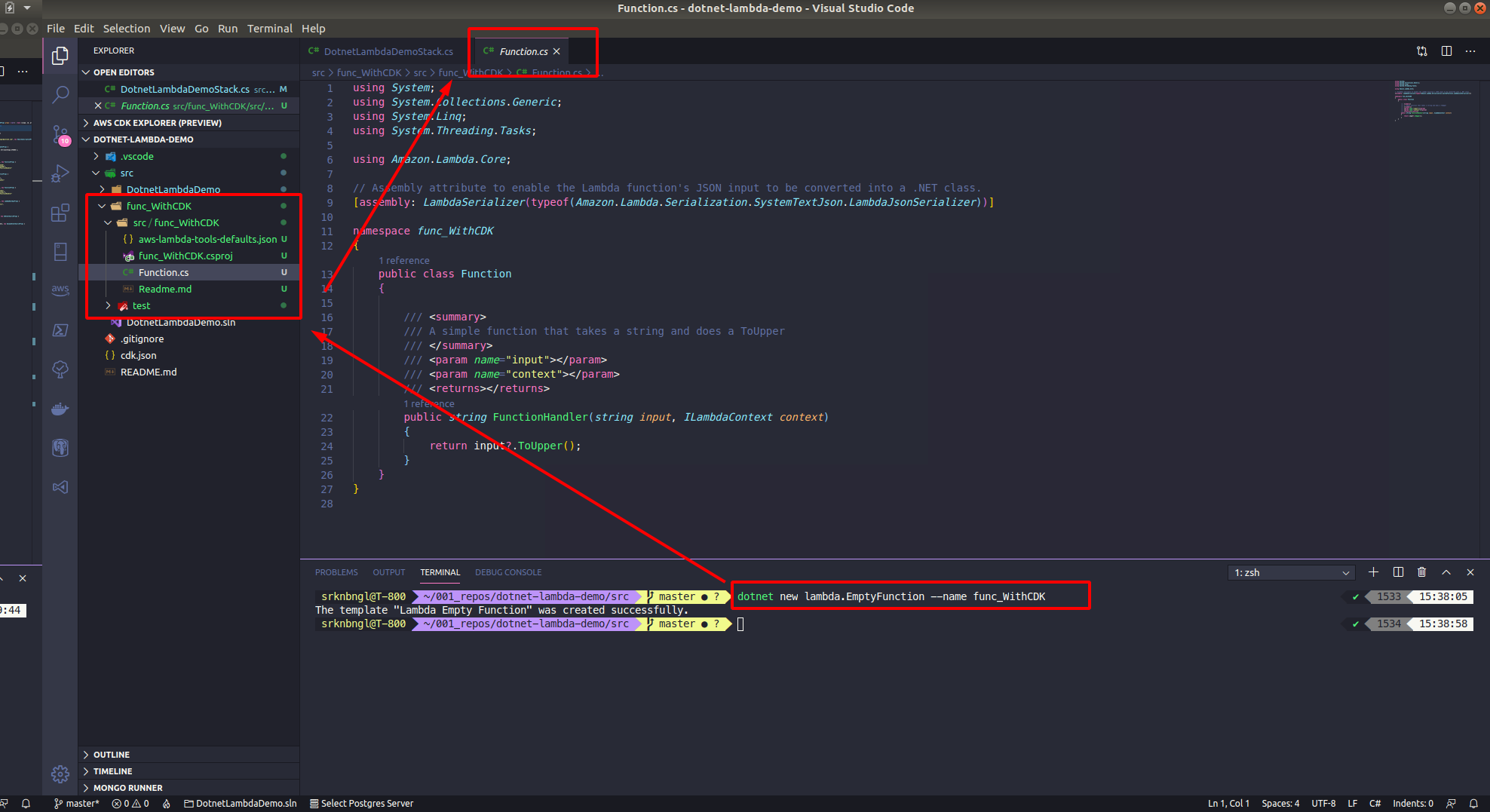Screen dimensions: 1490x812
Task: Open the Help menu
Action: click(314, 29)
